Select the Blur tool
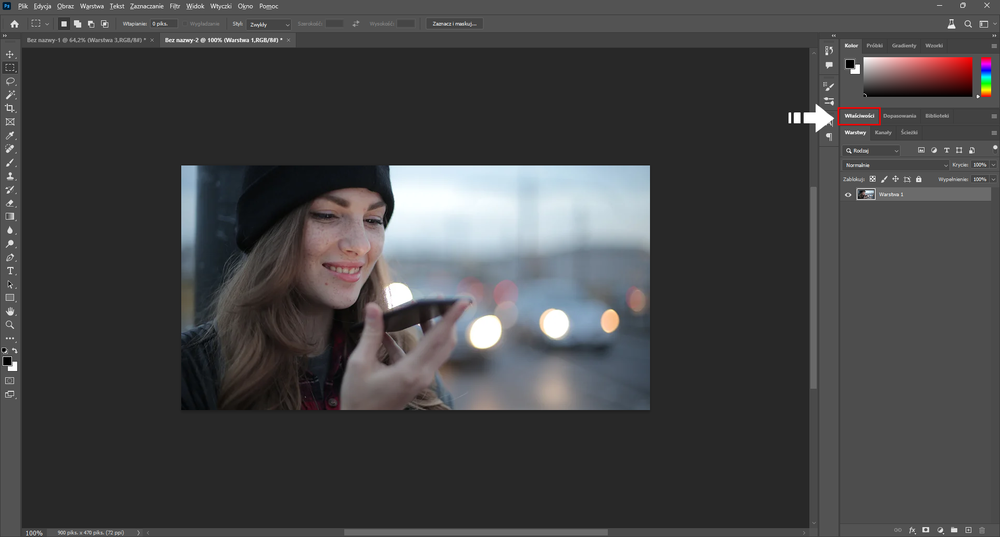Viewport: 1000px width, 537px height. click(10, 230)
